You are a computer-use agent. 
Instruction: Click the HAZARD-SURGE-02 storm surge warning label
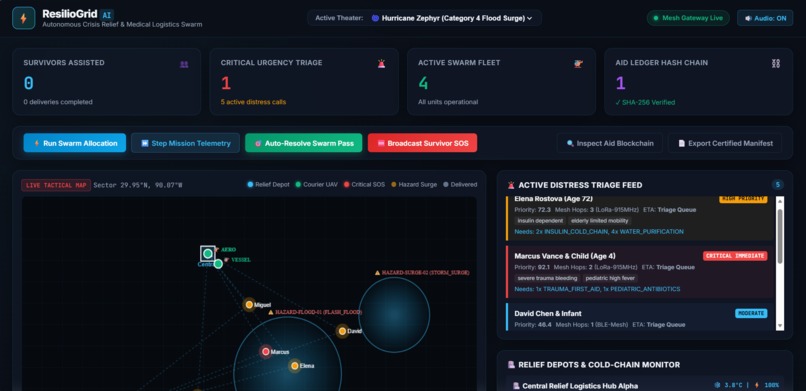tap(422, 273)
